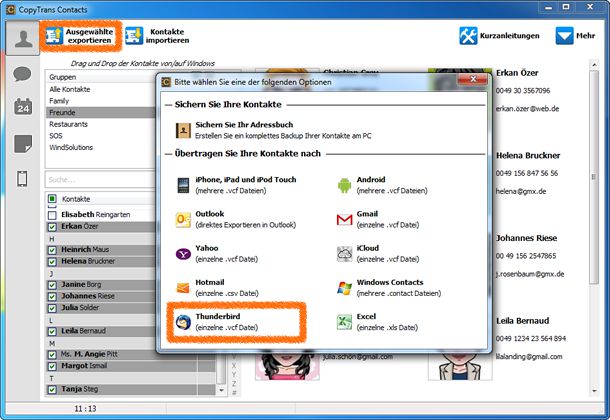Open Helena Bruckner contact card name
The height and width of the screenshot is (420, 610).
(528, 155)
